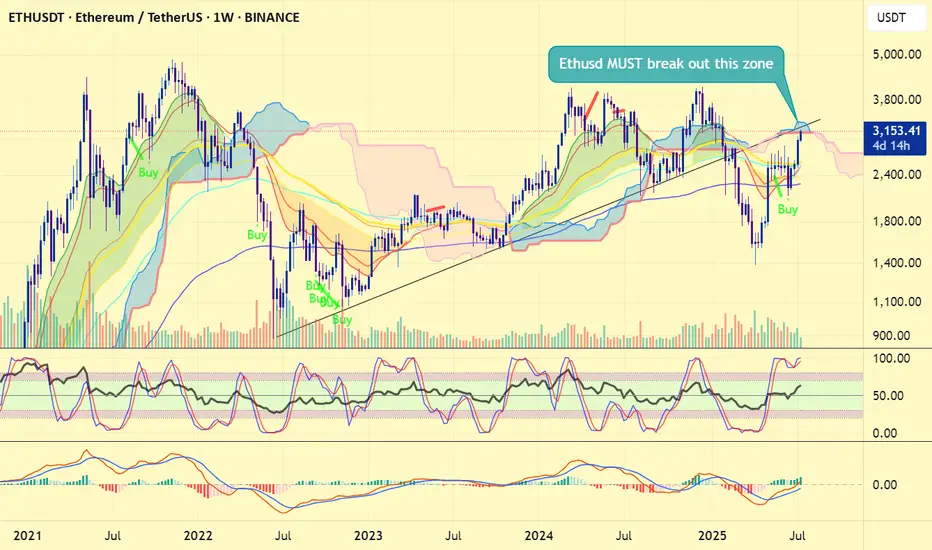This screenshot has width=932, height=550.
Task: Select the Buy signal under the 2025 candles
Action: pos(788,209)
